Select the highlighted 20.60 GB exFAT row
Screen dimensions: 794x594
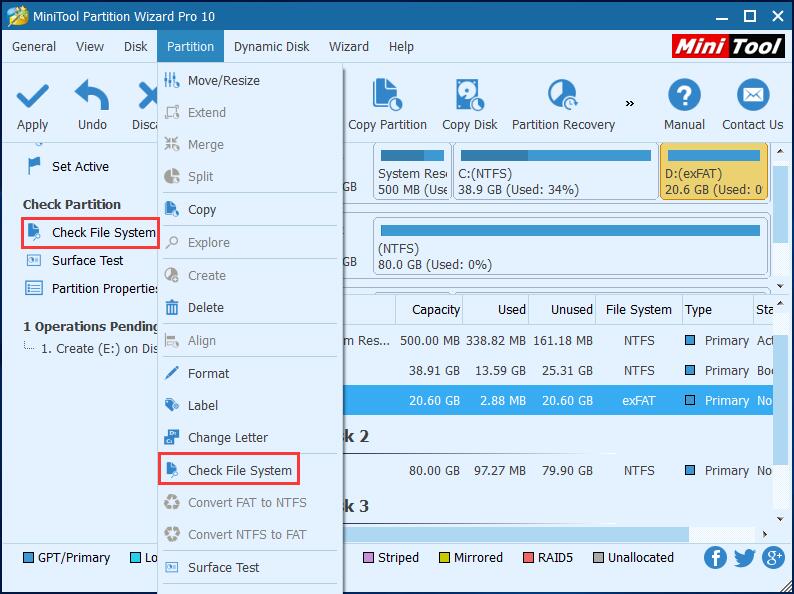pos(558,401)
